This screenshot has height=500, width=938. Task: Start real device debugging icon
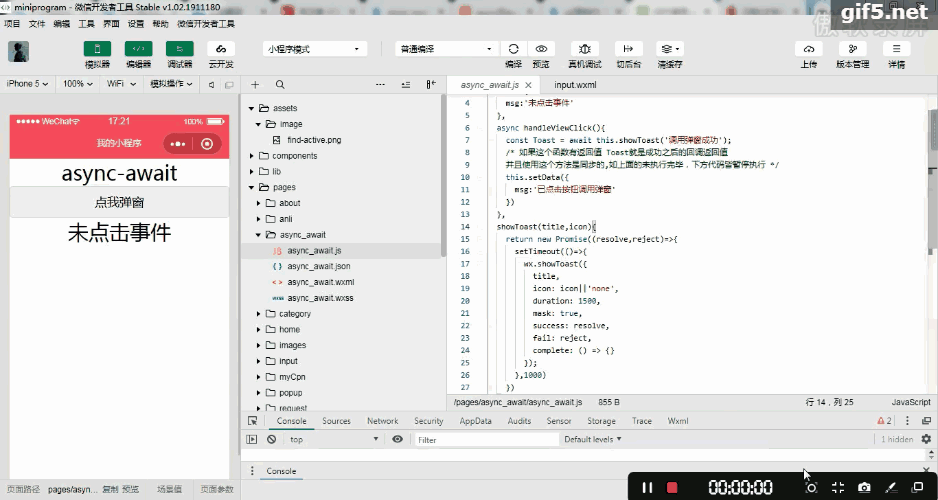pyautogui.click(x=584, y=49)
